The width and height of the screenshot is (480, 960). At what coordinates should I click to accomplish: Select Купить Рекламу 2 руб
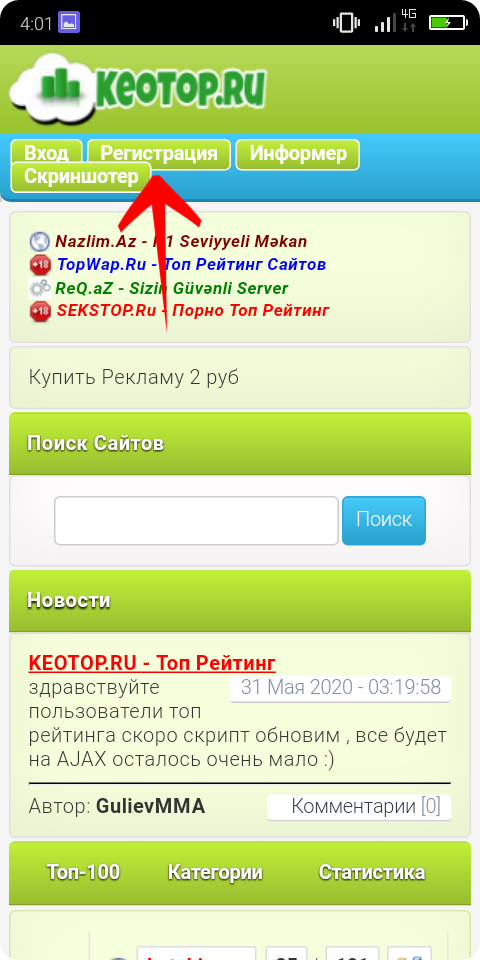[x=133, y=377]
